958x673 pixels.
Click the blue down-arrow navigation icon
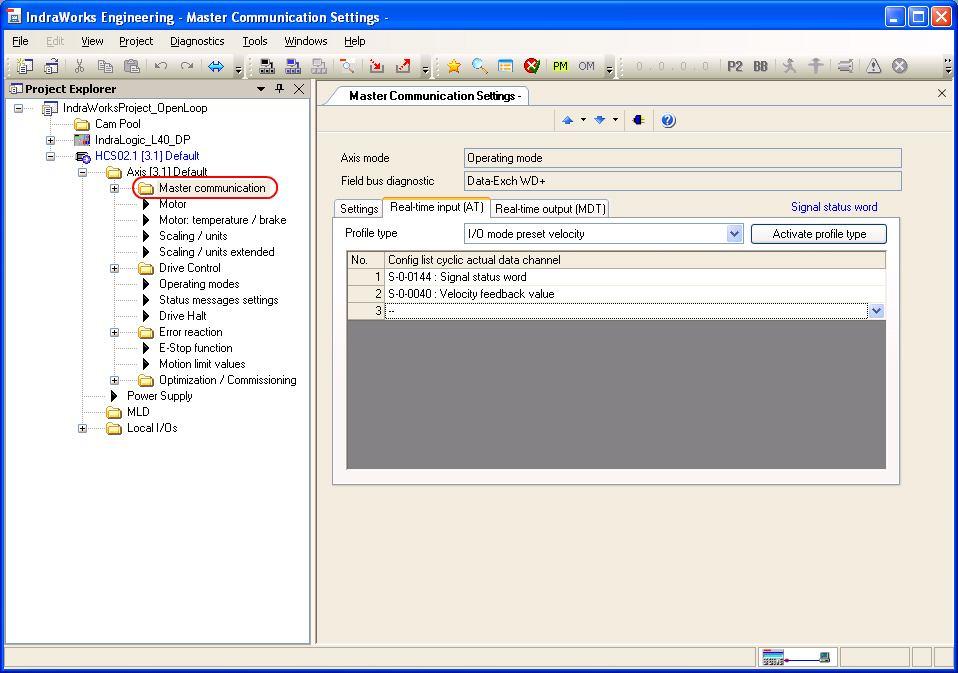600,120
